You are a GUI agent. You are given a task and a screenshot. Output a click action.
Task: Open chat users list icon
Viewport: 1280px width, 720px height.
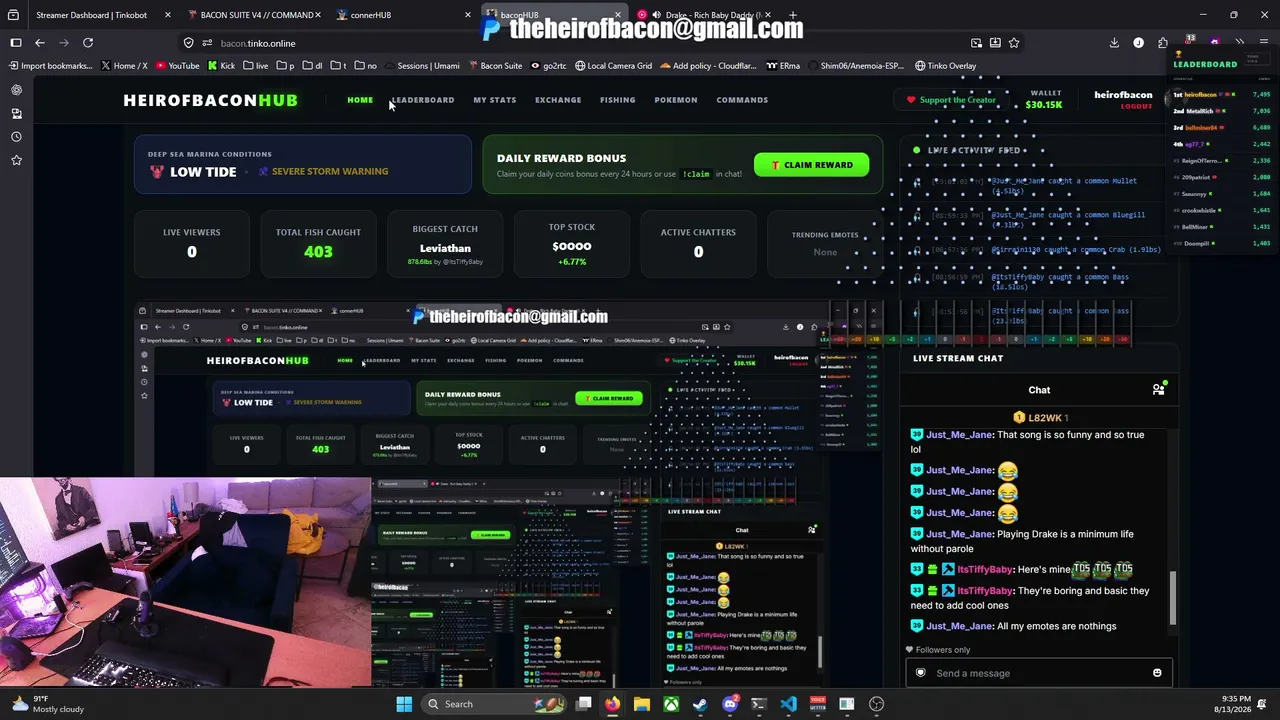click(x=1158, y=390)
